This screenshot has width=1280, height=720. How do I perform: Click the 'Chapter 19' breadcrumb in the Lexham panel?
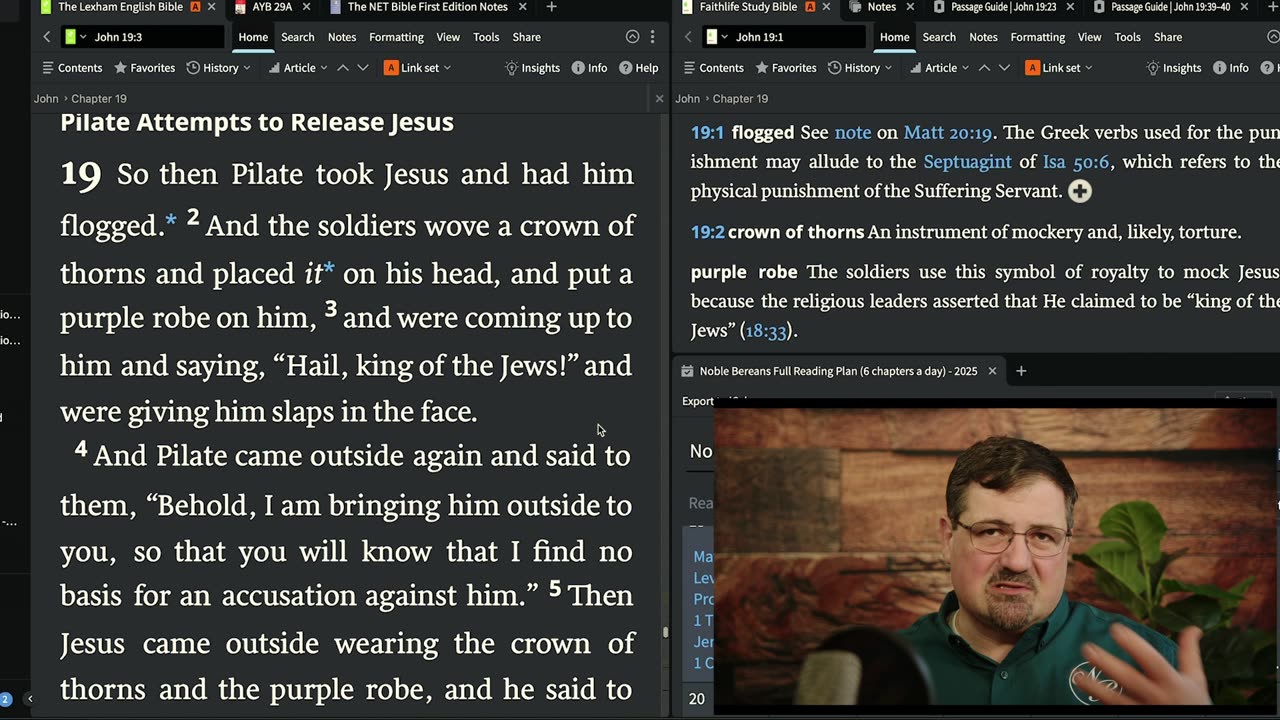point(98,99)
